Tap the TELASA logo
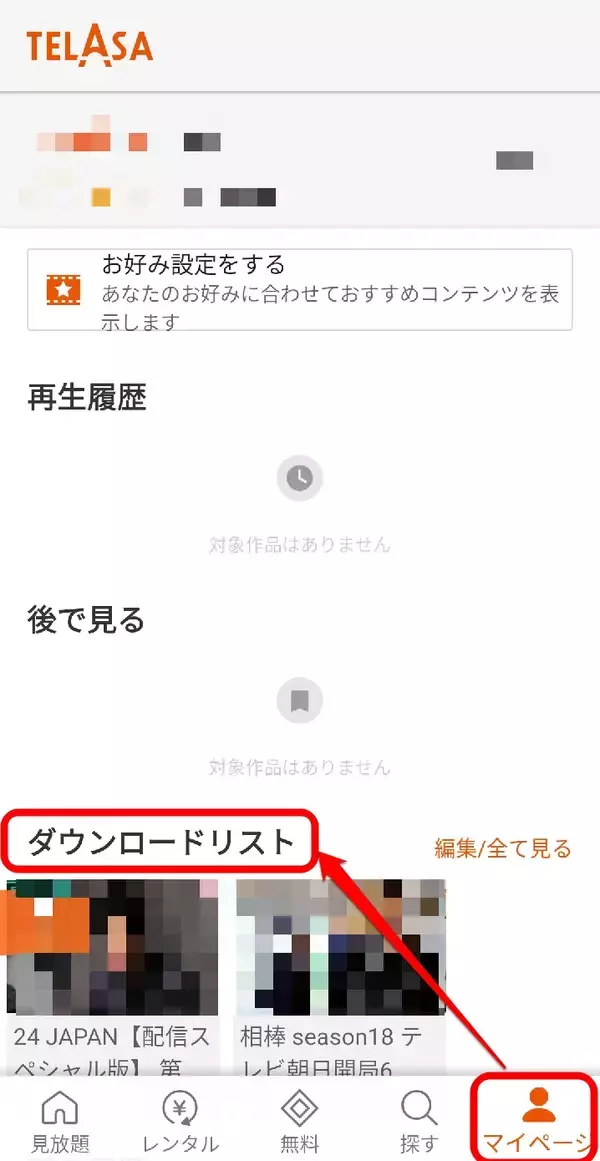The height and width of the screenshot is (1161, 600). [90, 47]
